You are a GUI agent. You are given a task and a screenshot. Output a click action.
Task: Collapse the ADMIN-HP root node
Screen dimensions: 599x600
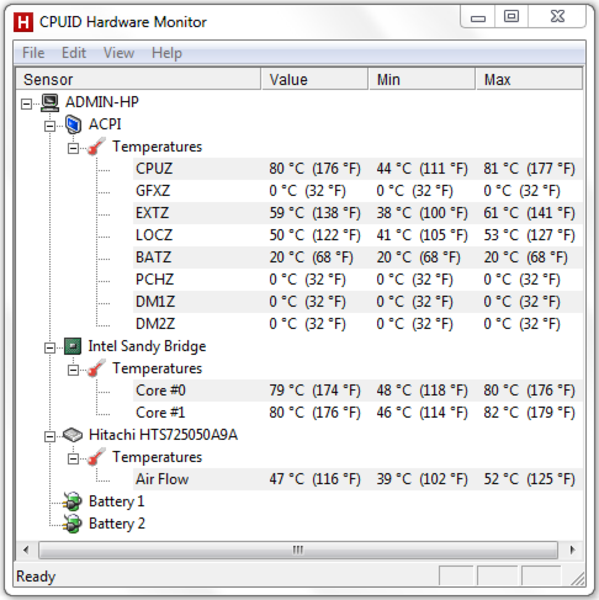click(26, 104)
